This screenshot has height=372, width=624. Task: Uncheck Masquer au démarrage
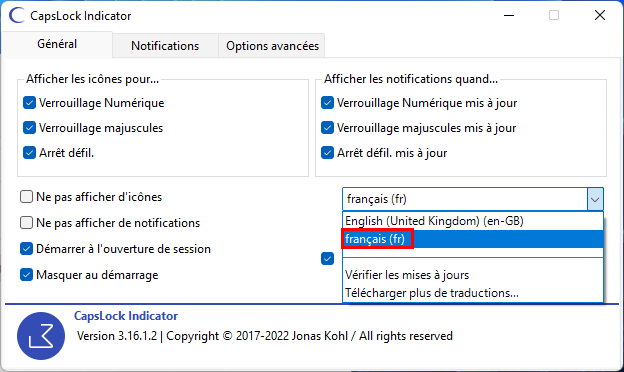pos(26,275)
